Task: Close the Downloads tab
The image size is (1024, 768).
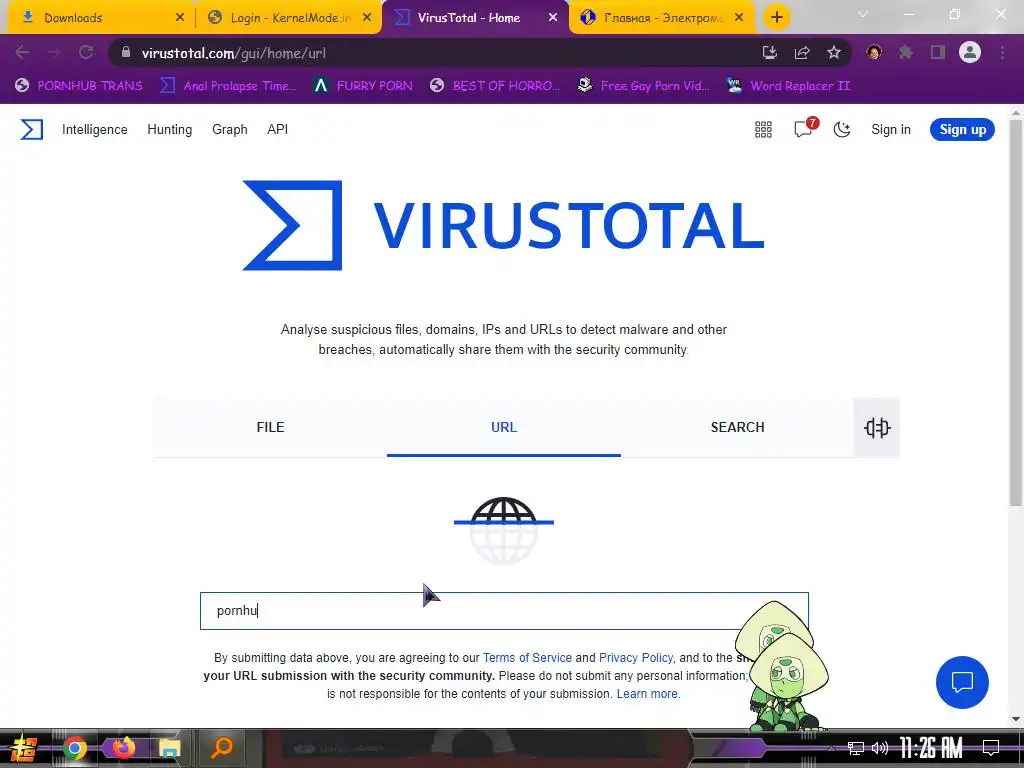Action: [180, 18]
